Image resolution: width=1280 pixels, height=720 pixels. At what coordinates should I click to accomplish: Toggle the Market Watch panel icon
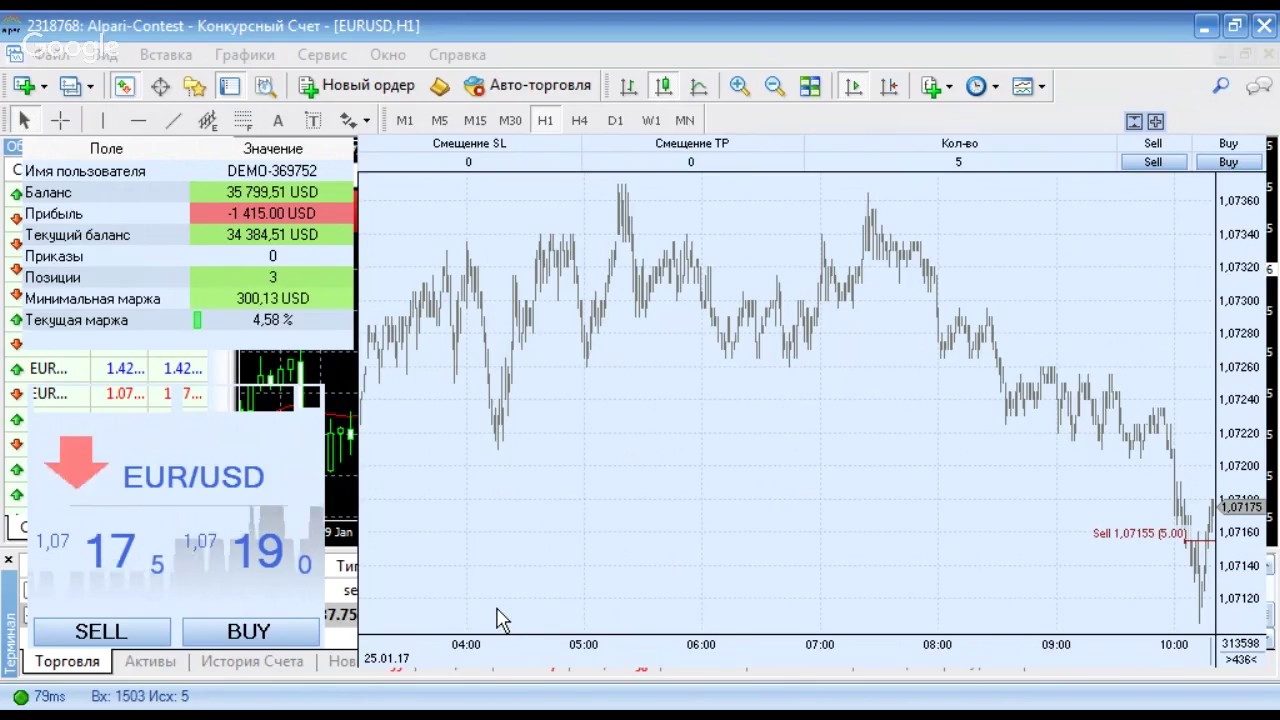124,86
